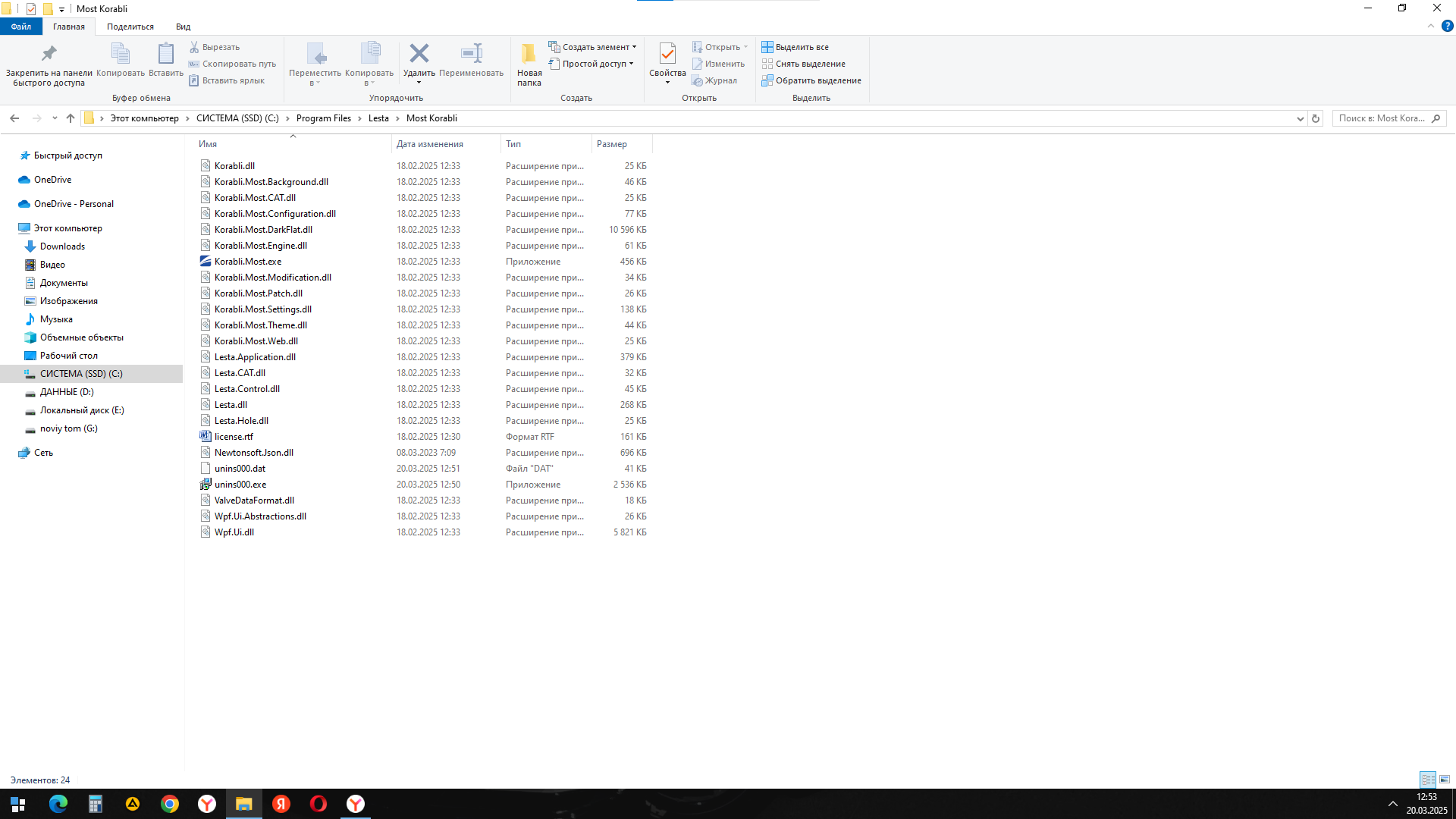The height and width of the screenshot is (819, 1456).
Task: Open Сеть in navigation pane
Action: coord(43,453)
